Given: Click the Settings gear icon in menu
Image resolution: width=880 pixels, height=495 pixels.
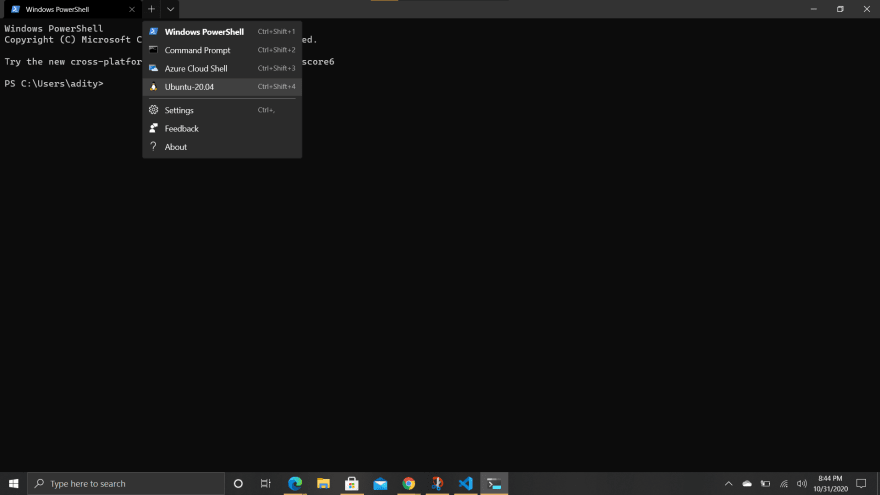Looking at the screenshot, I should pos(153,109).
